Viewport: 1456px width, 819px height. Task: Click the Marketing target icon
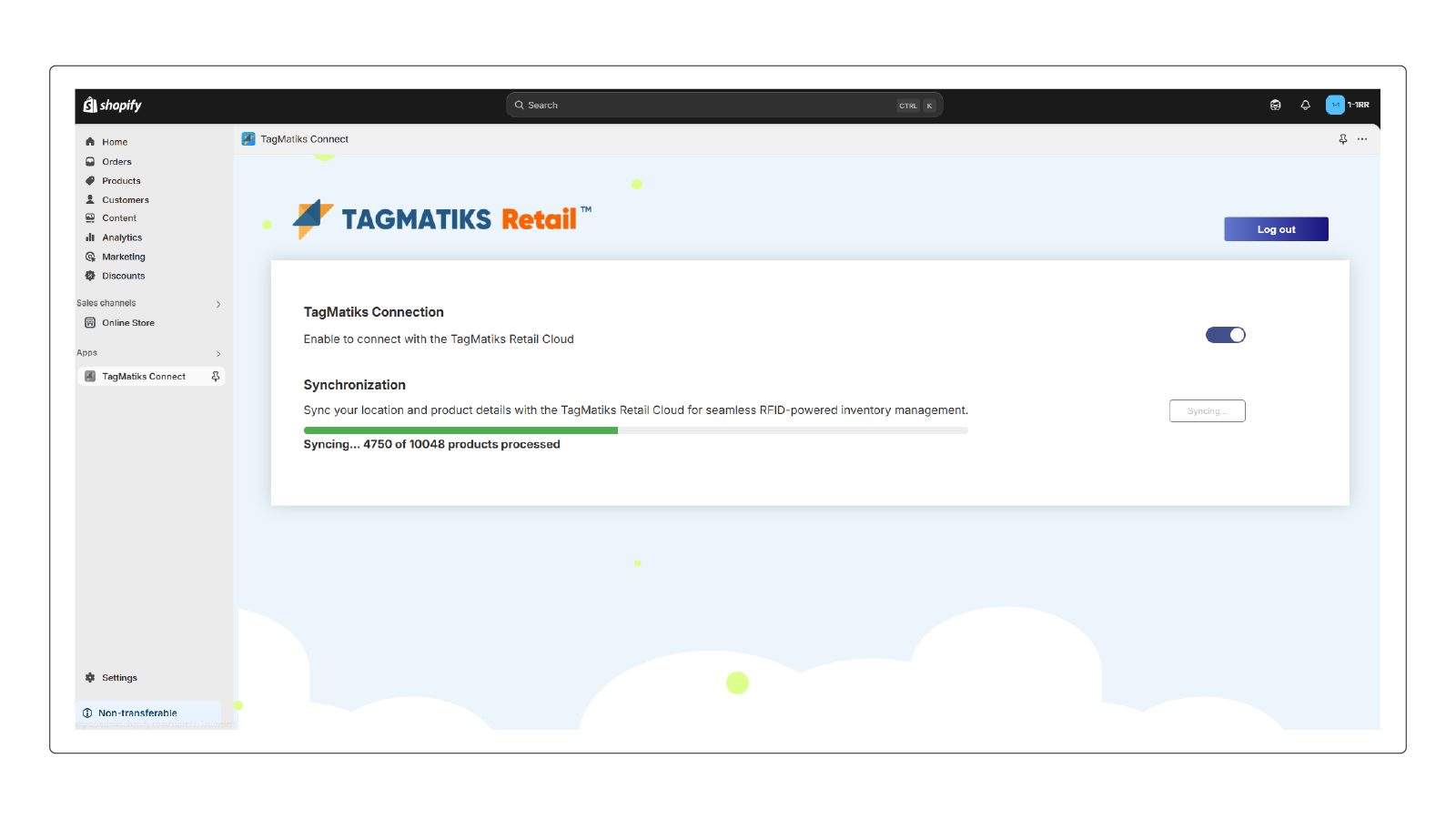[90, 257]
